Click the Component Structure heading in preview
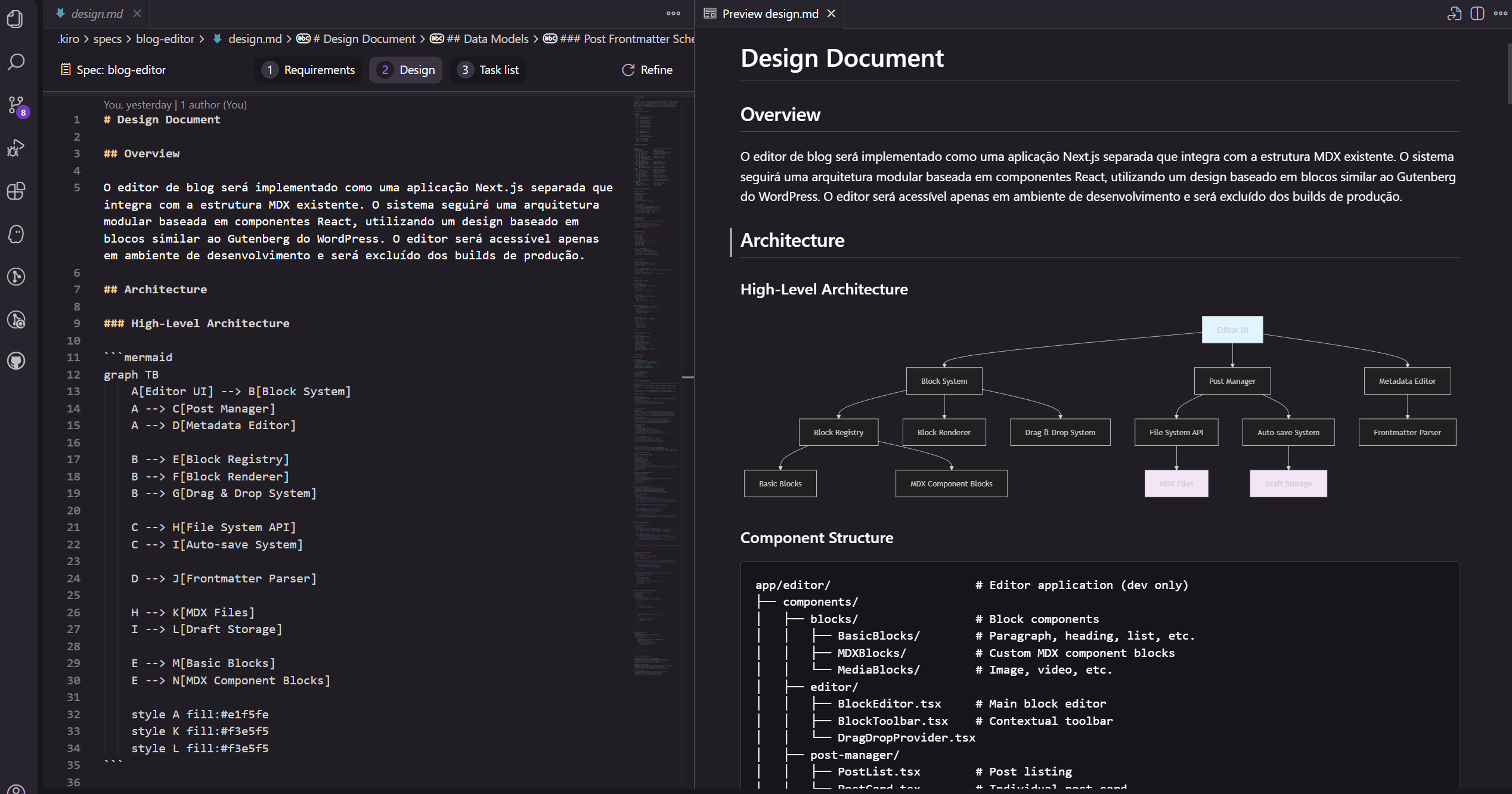The image size is (1512, 794). (817, 538)
